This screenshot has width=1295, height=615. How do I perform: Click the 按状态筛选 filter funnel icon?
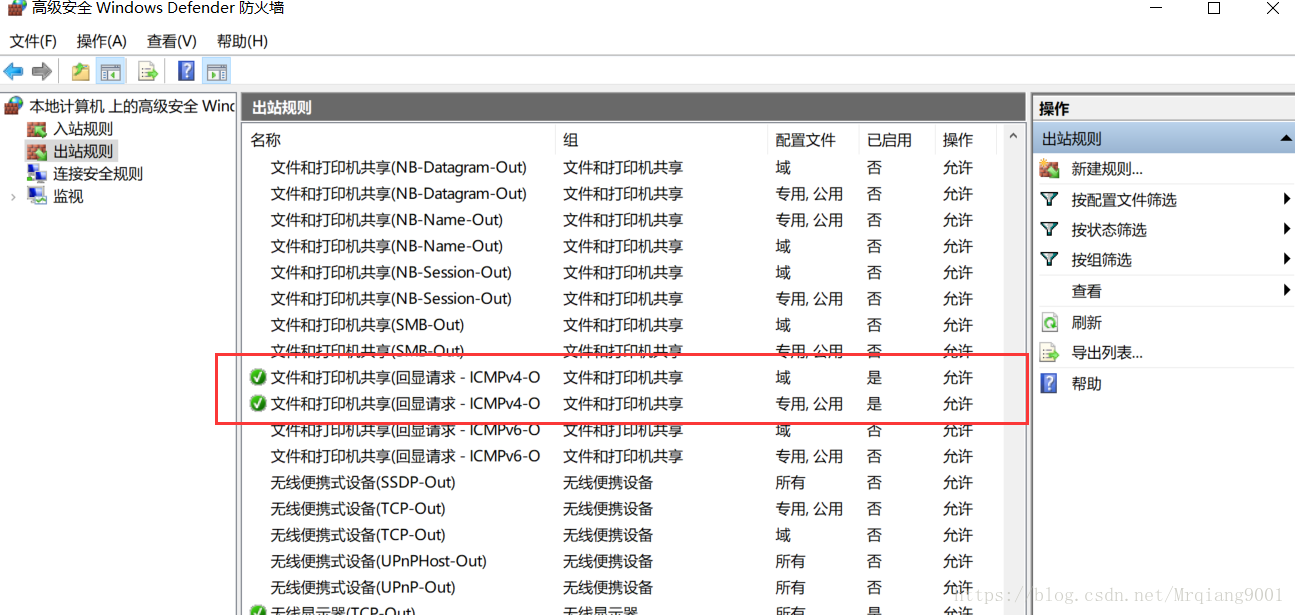click(1049, 229)
